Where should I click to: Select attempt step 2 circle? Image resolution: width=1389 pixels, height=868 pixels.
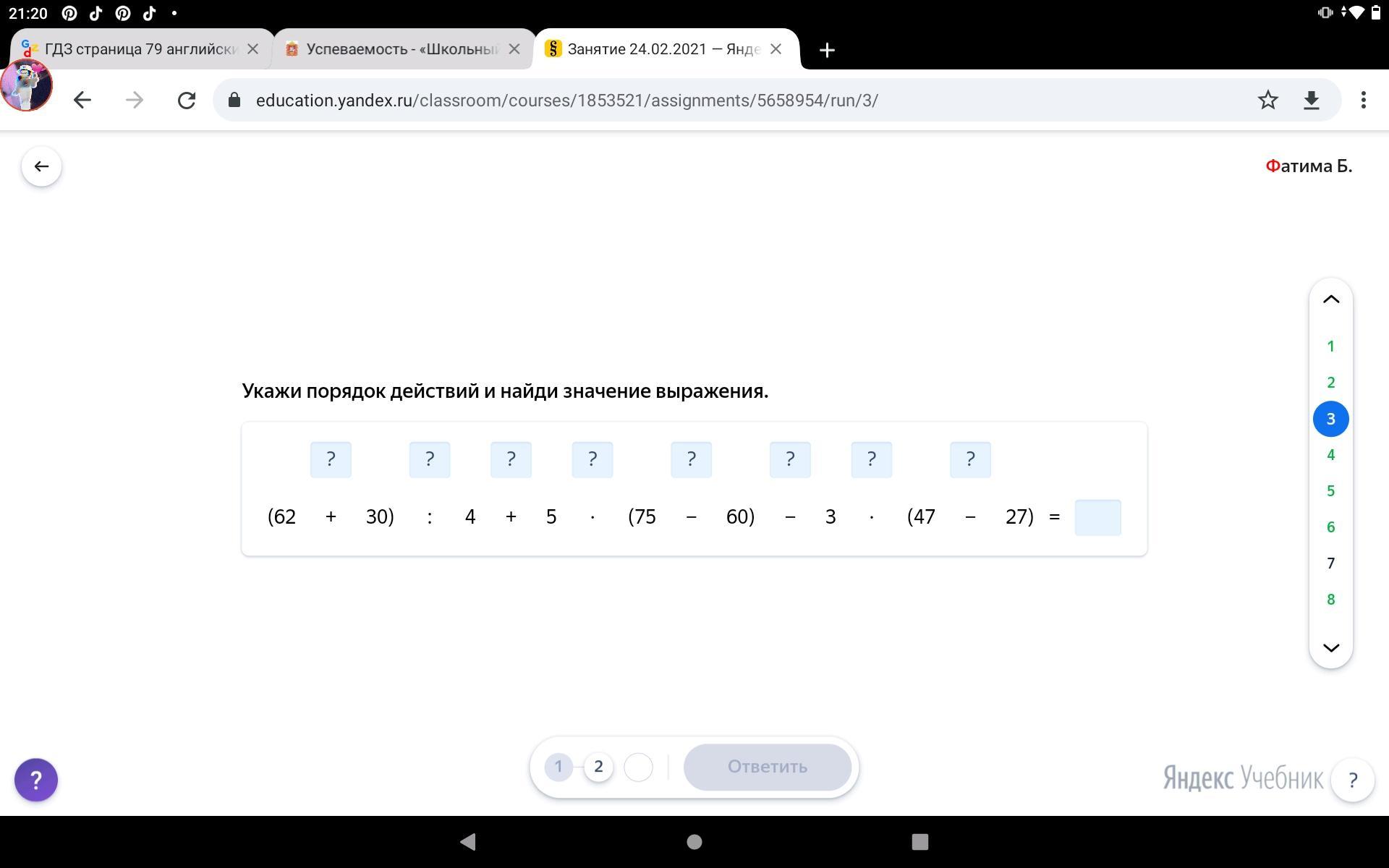[598, 767]
